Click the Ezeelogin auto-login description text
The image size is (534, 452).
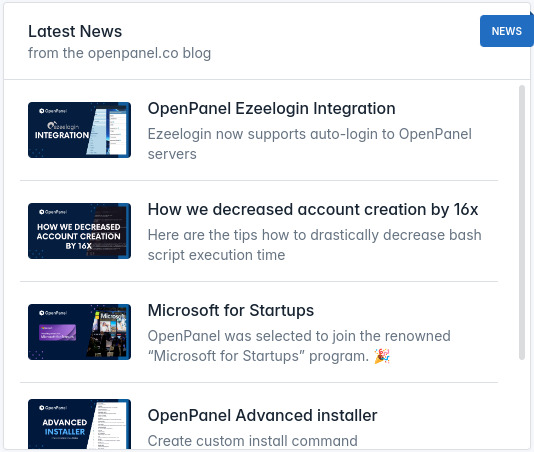point(310,144)
